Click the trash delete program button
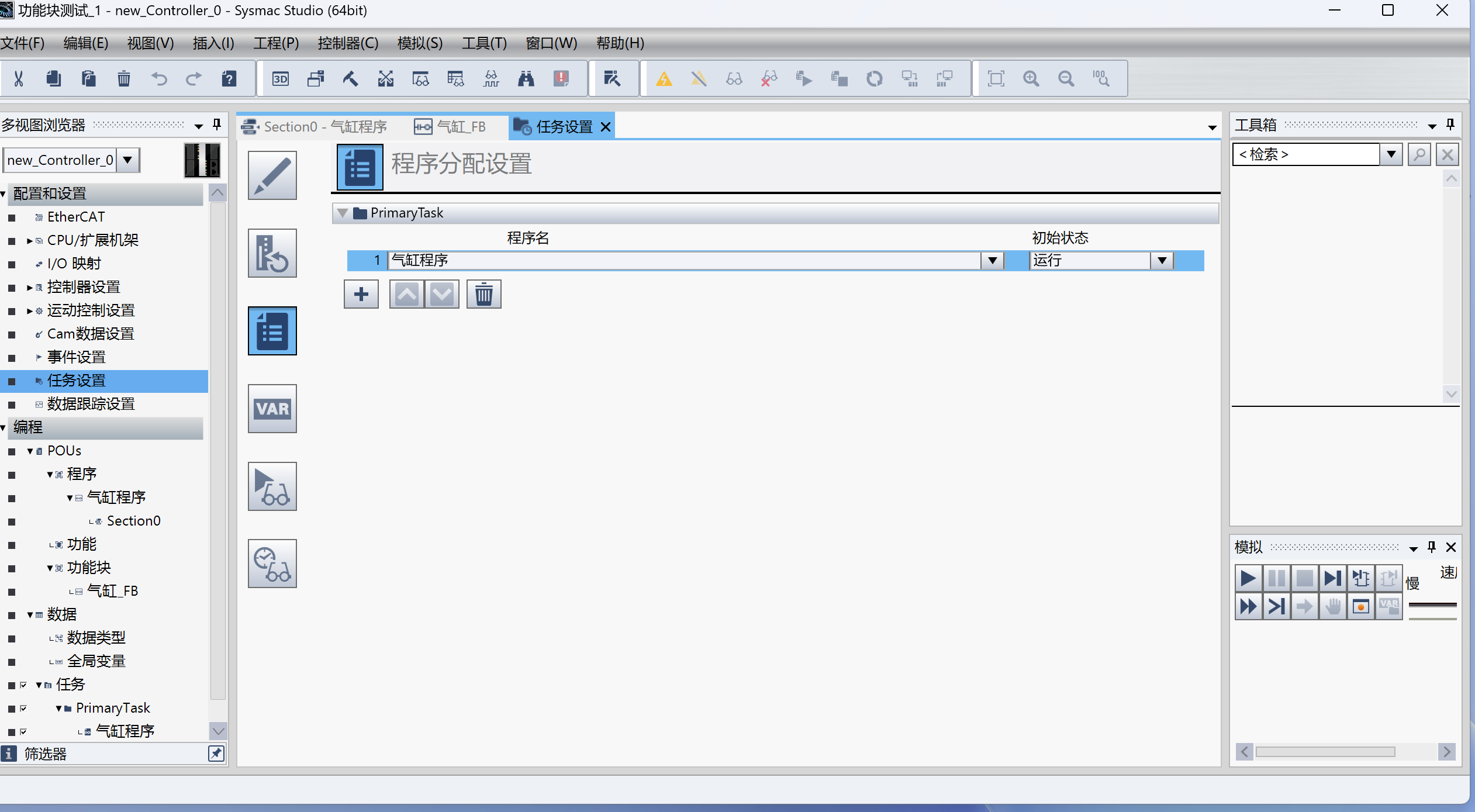1475x812 pixels. (483, 294)
